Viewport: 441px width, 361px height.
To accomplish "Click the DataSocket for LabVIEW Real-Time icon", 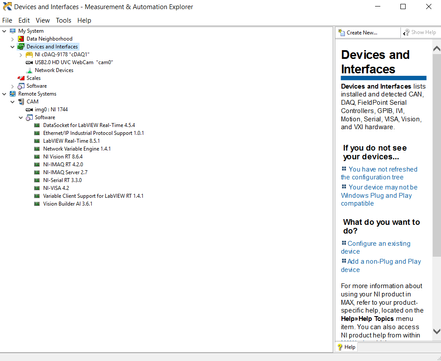I will tap(37, 125).
